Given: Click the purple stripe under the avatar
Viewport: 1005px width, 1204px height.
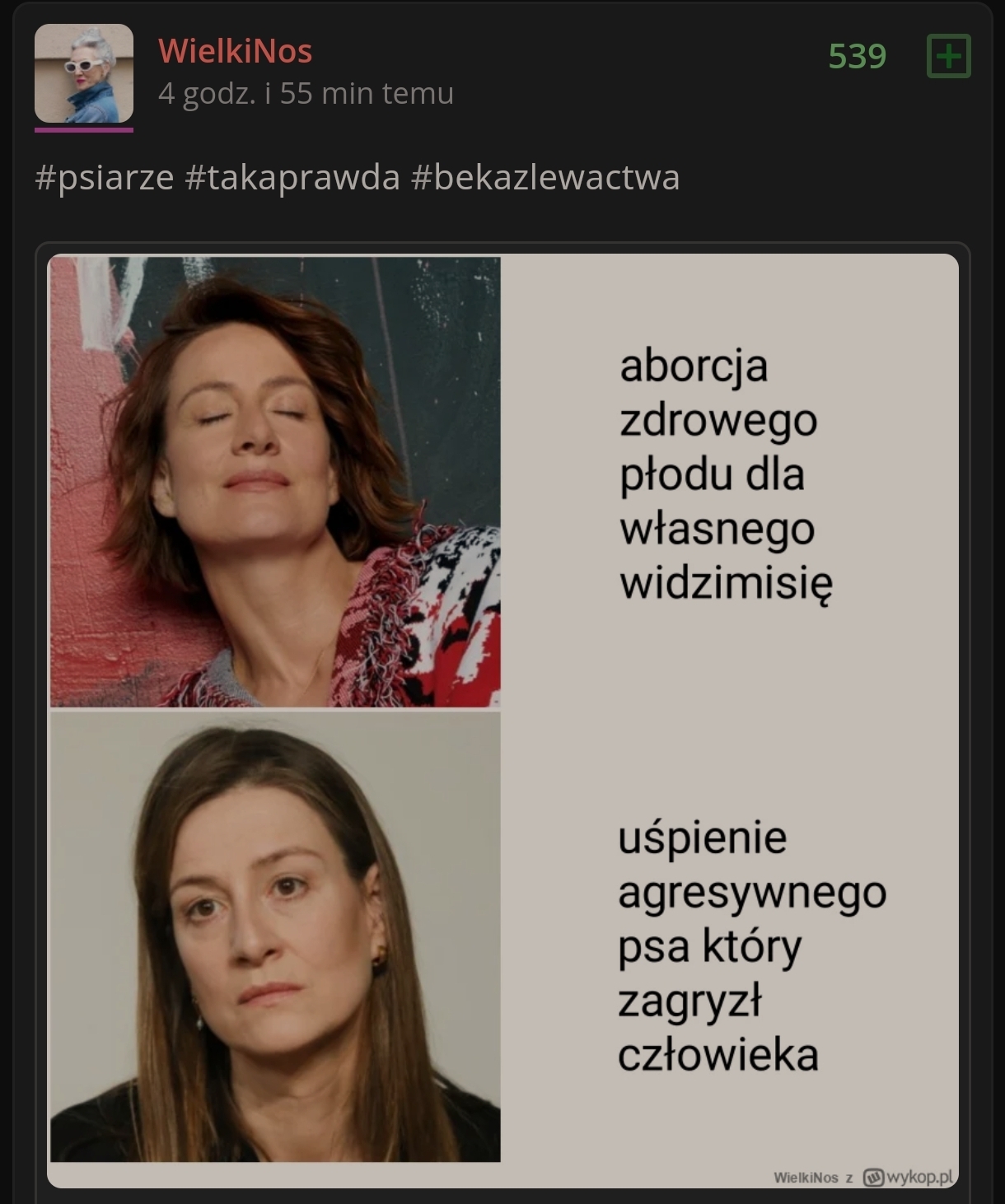Looking at the screenshot, I should (x=84, y=129).
